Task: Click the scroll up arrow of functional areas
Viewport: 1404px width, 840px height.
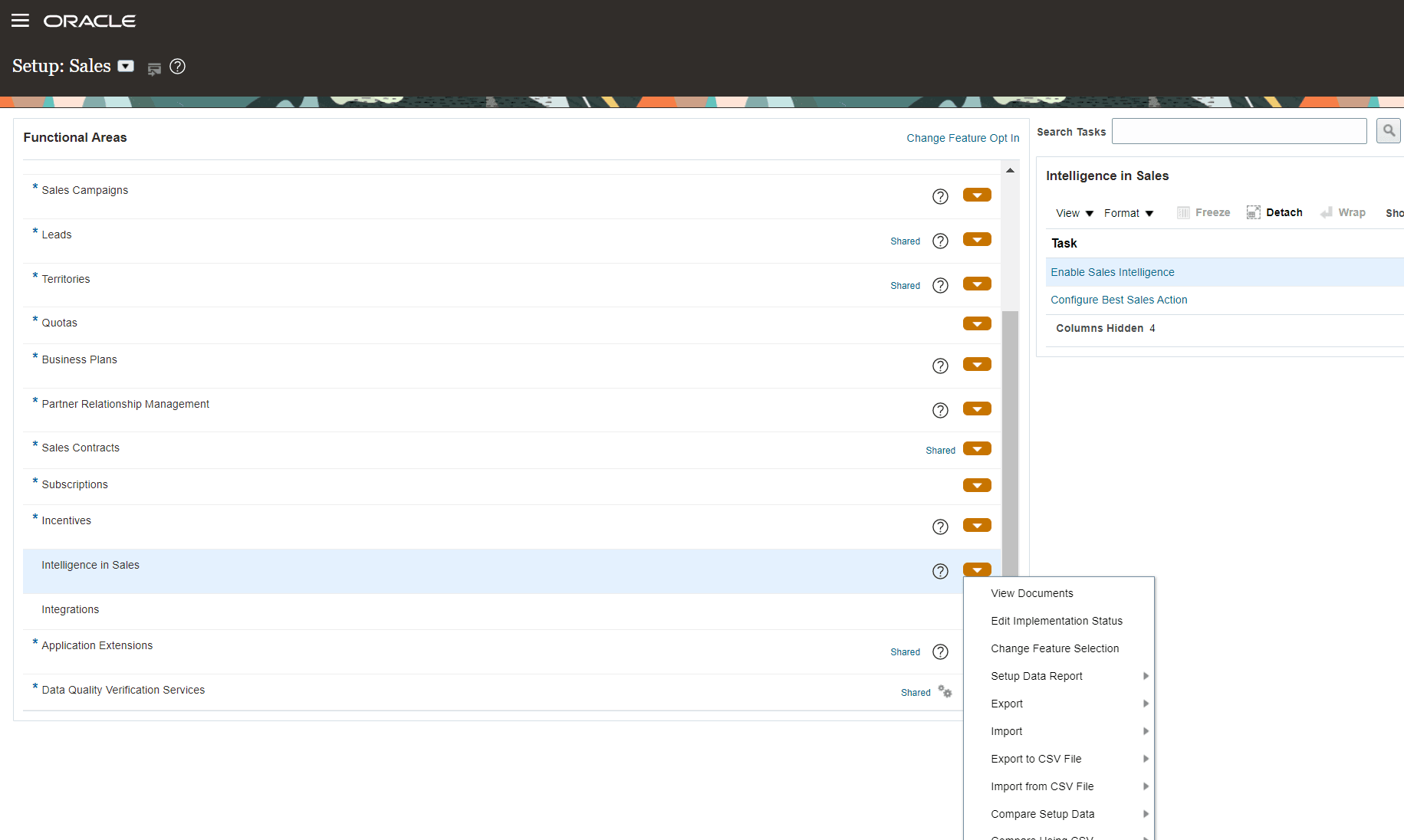Action: click(1011, 170)
